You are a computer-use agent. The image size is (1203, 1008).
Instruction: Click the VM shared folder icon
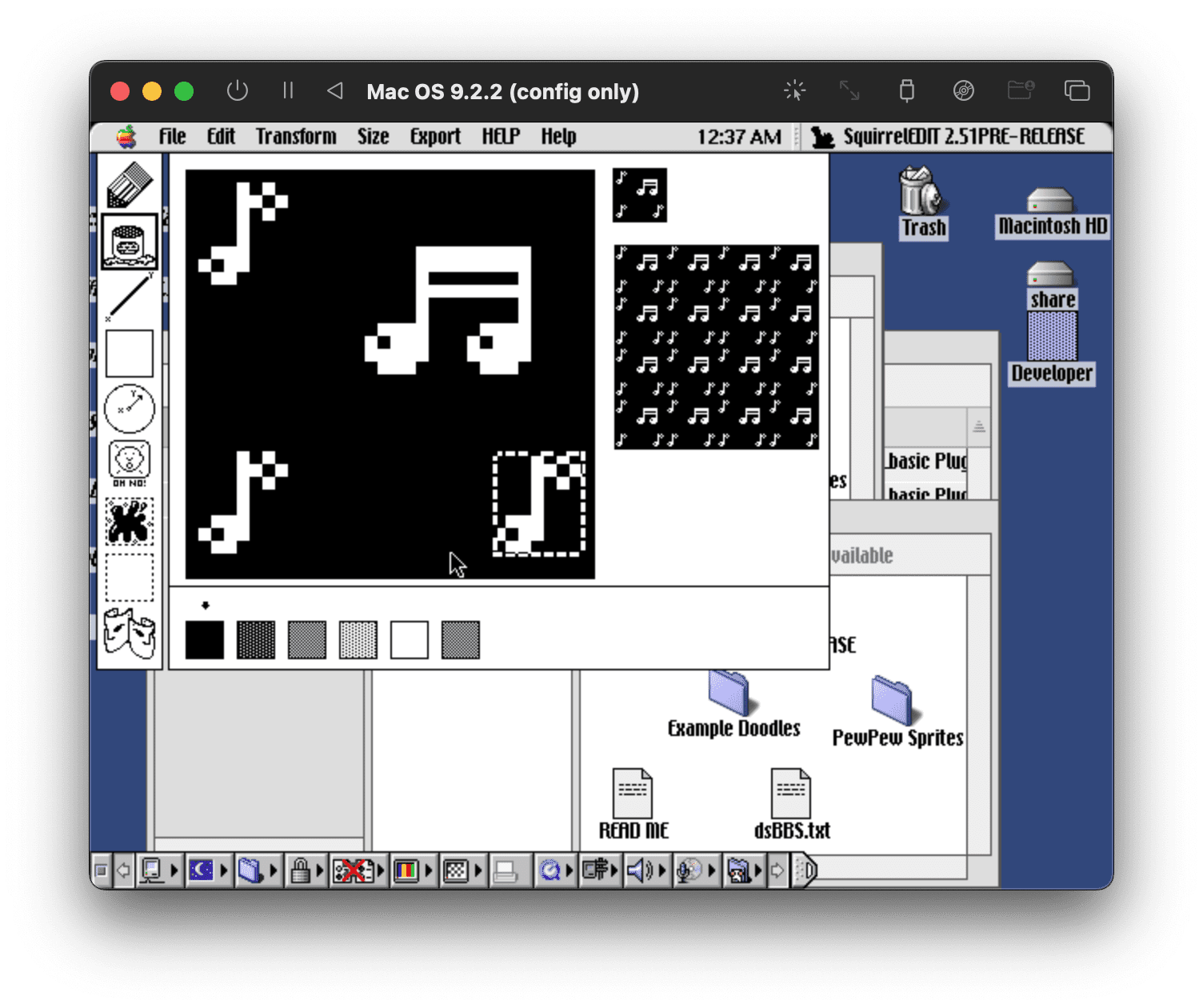1021,90
